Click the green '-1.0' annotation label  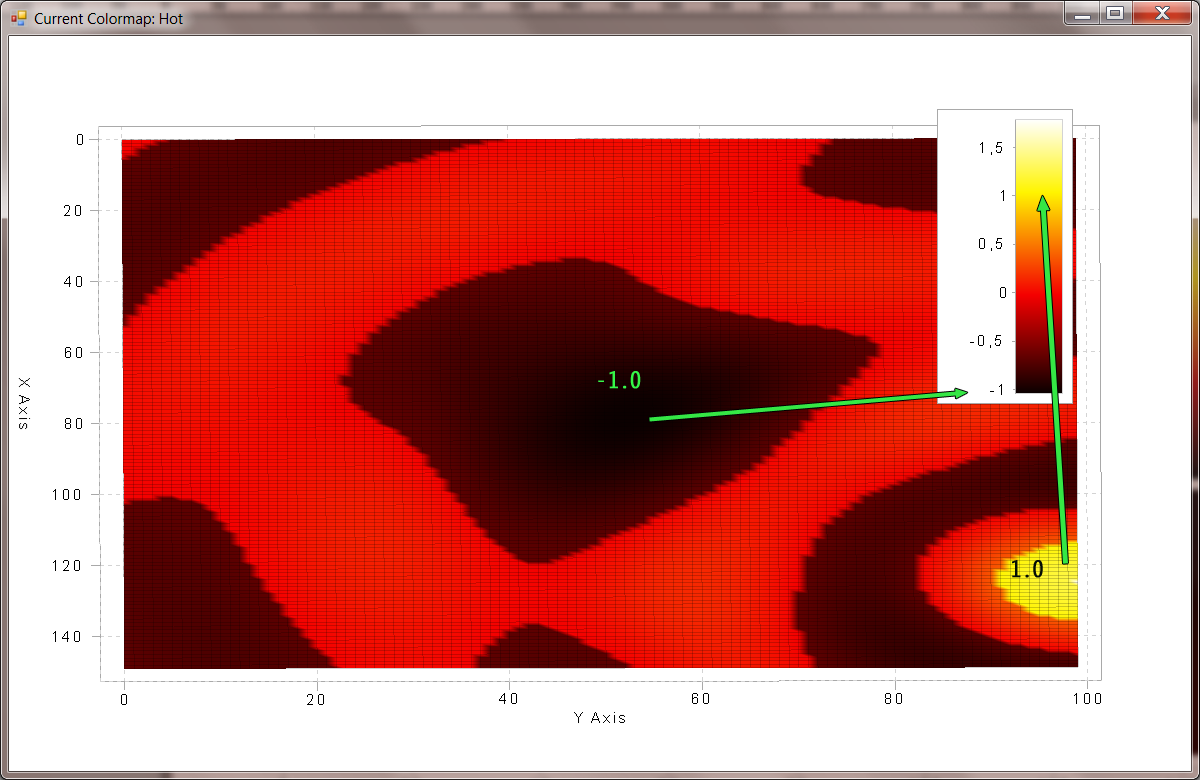click(x=618, y=380)
